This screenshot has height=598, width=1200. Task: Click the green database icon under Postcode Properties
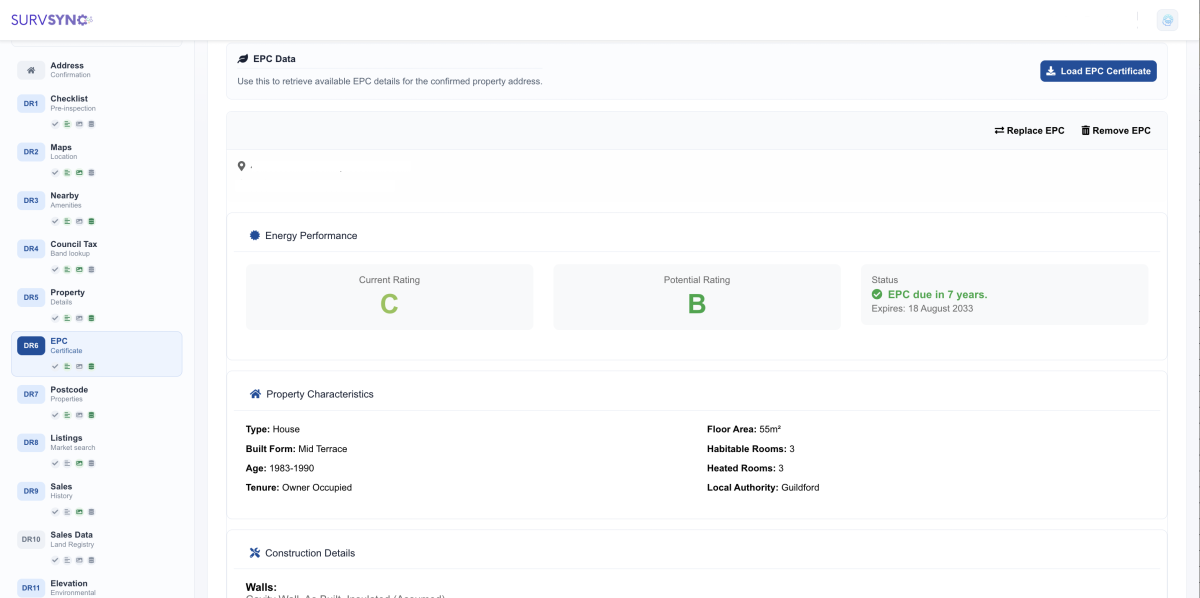pyautogui.click(x=91, y=415)
